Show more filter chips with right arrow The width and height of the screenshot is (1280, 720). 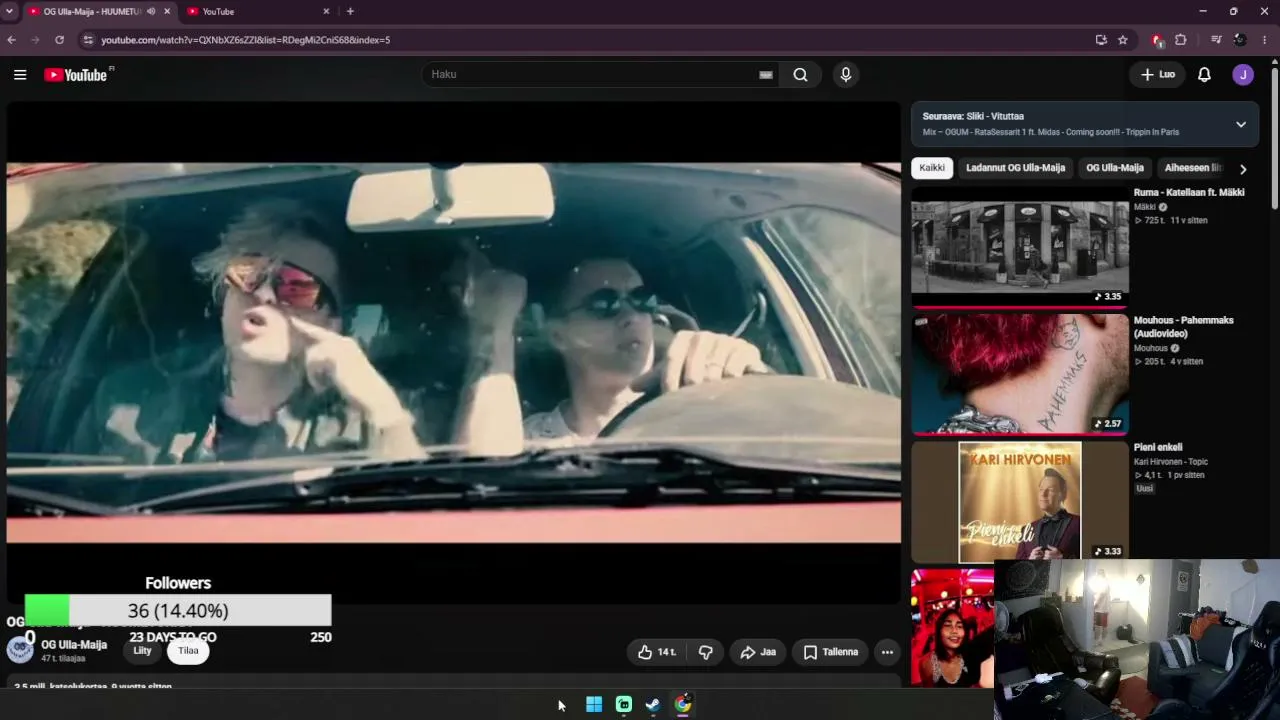pos(1243,169)
